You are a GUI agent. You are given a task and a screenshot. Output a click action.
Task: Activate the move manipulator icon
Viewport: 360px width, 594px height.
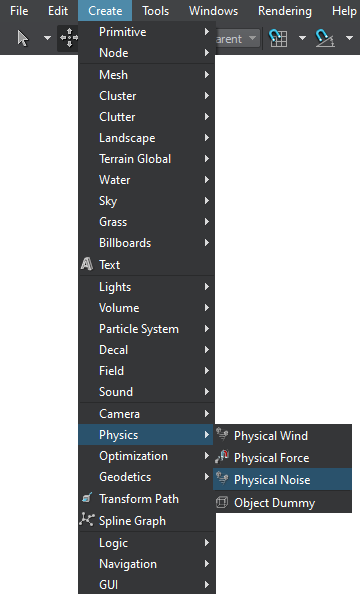pos(69,38)
